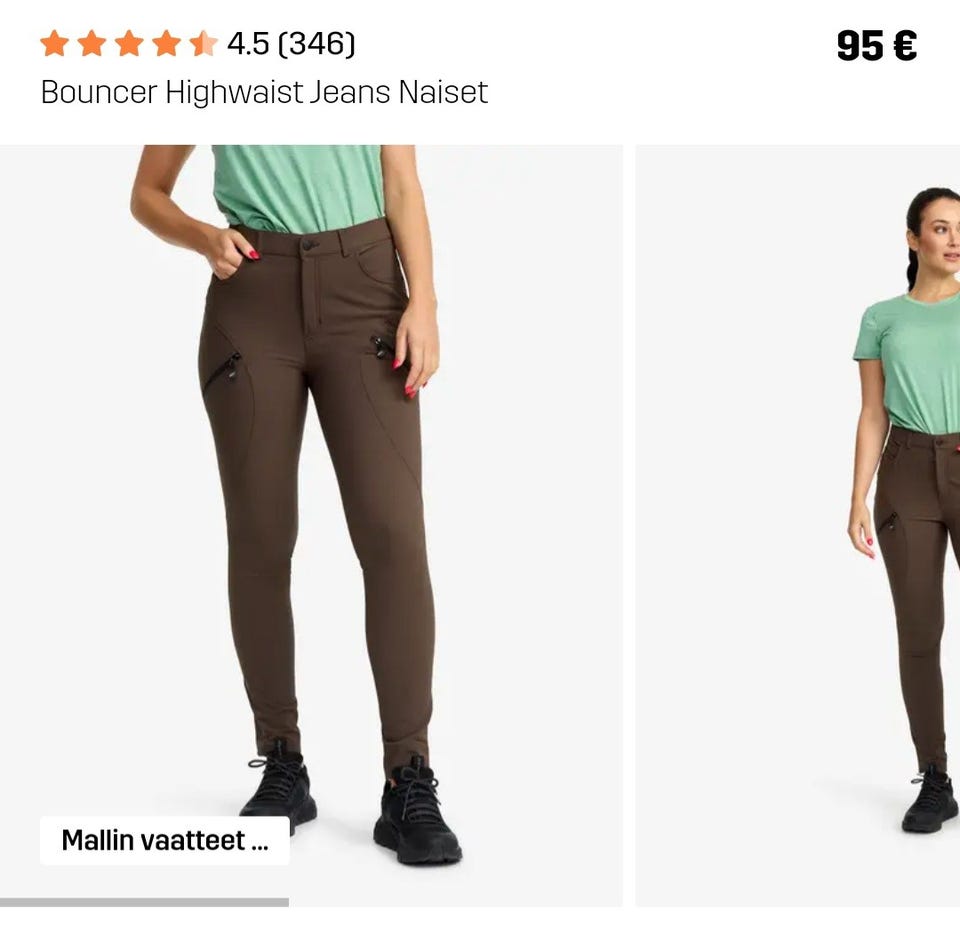Click the green t-shirt in the main photo
The width and height of the screenshot is (960, 933).
pos(298,187)
